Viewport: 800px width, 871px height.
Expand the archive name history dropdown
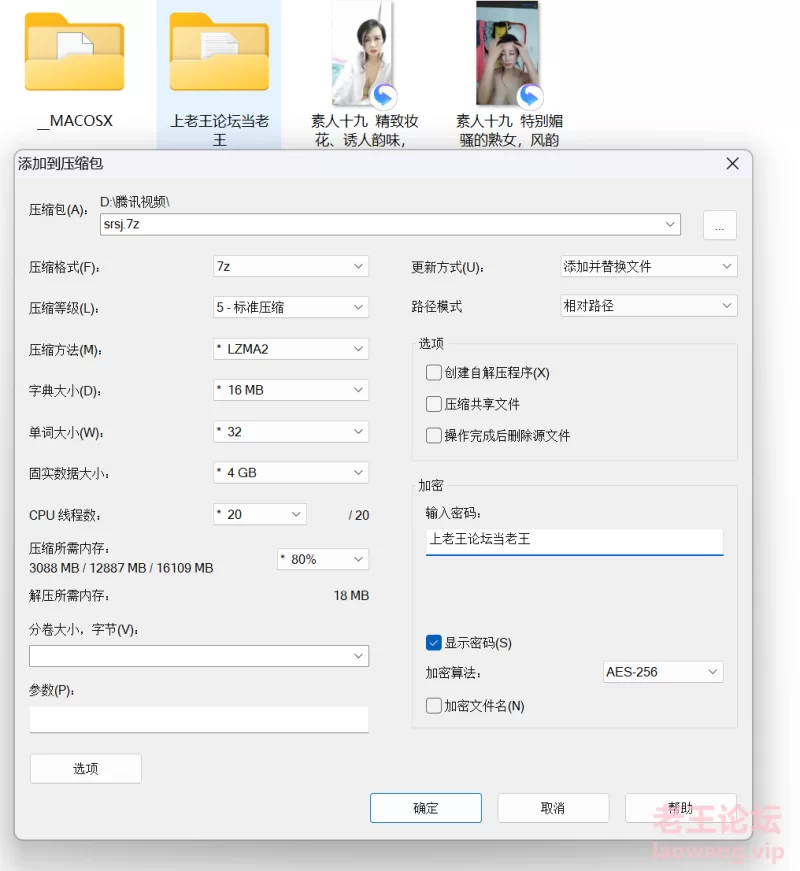670,224
